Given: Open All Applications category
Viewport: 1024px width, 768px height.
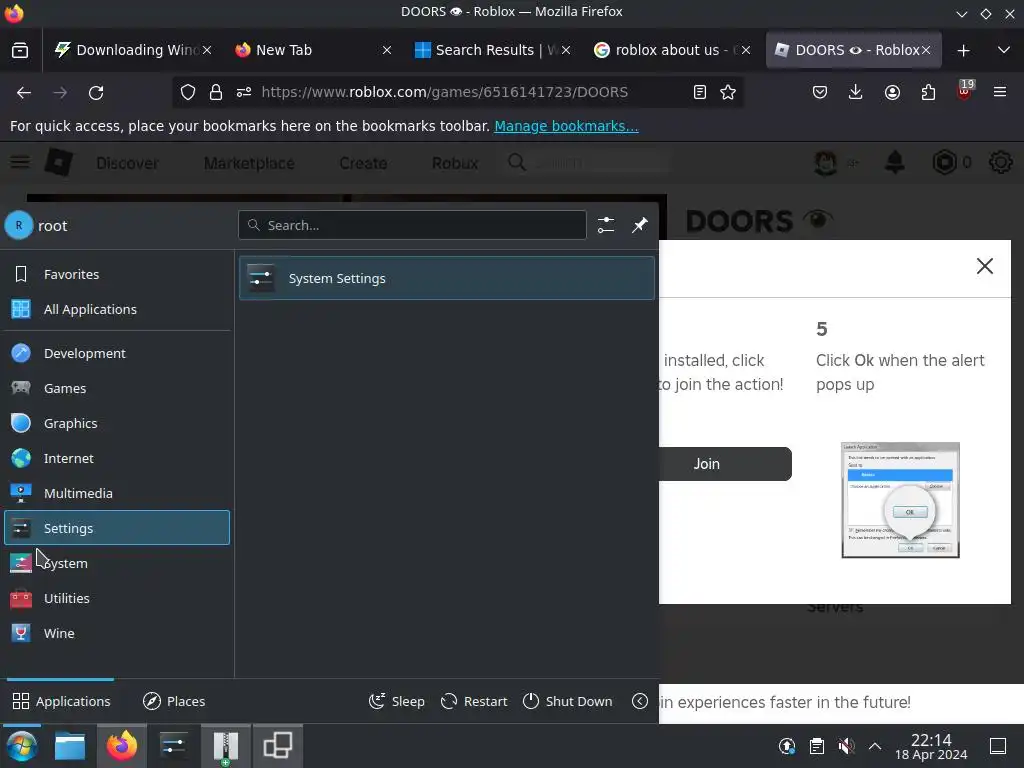Looking at the screenshot, I should click(x=117, y=309).
